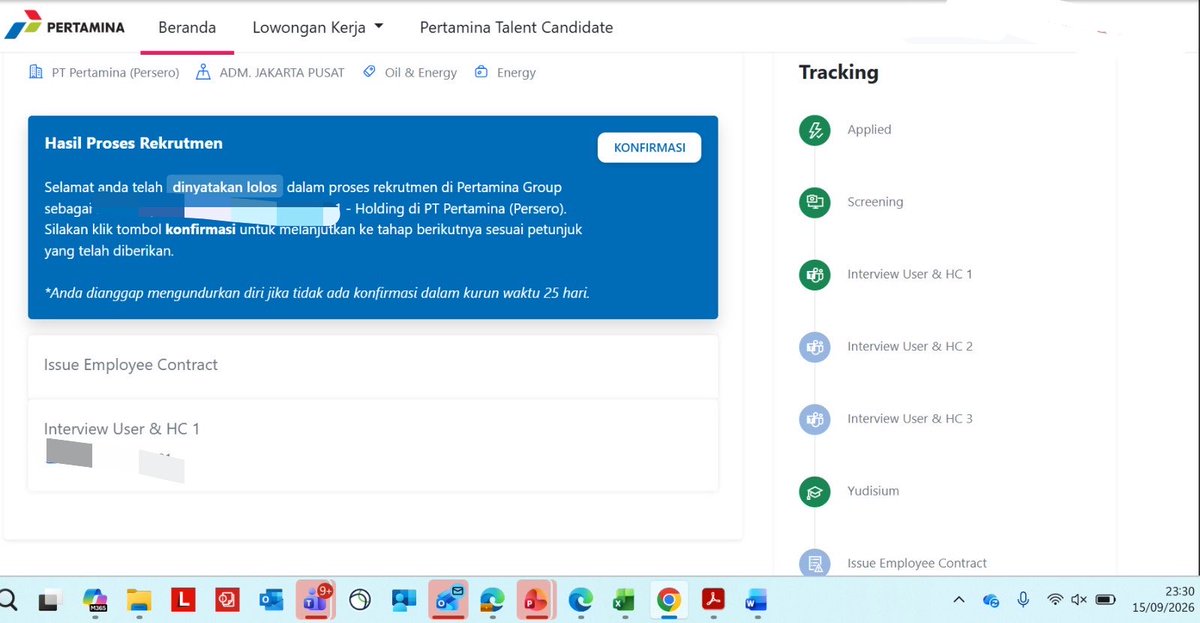Open Microsoft Word from the taskbar
The width and height of the screenshot is (1200, 623).
click(755, 600)
